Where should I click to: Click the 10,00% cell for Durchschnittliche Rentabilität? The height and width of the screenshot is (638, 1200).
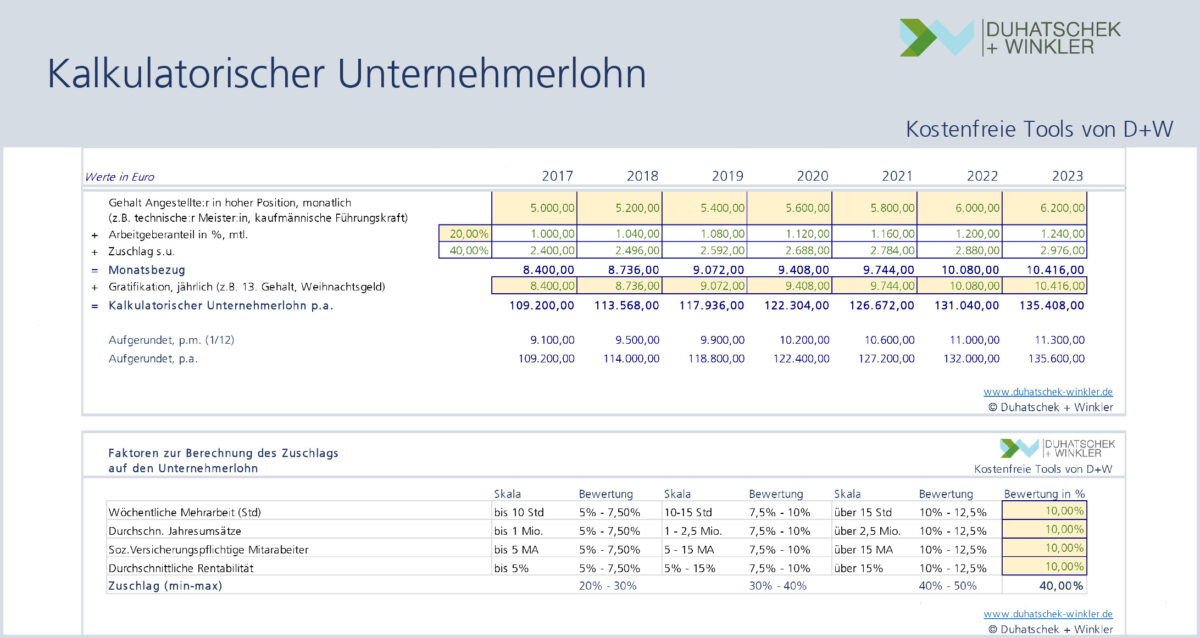point(1045,566)
